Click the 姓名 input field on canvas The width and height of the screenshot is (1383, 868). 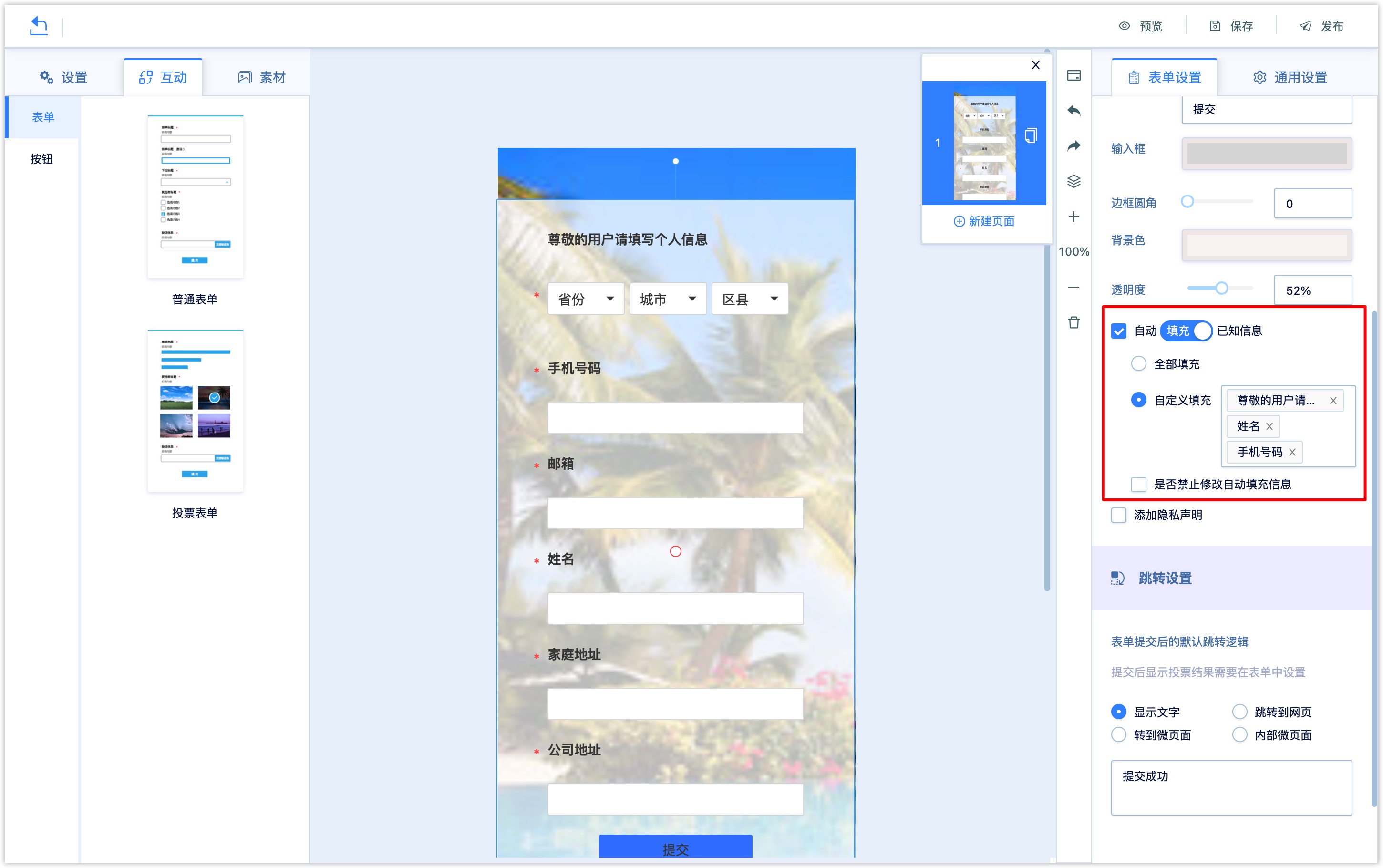coord(675,608)
